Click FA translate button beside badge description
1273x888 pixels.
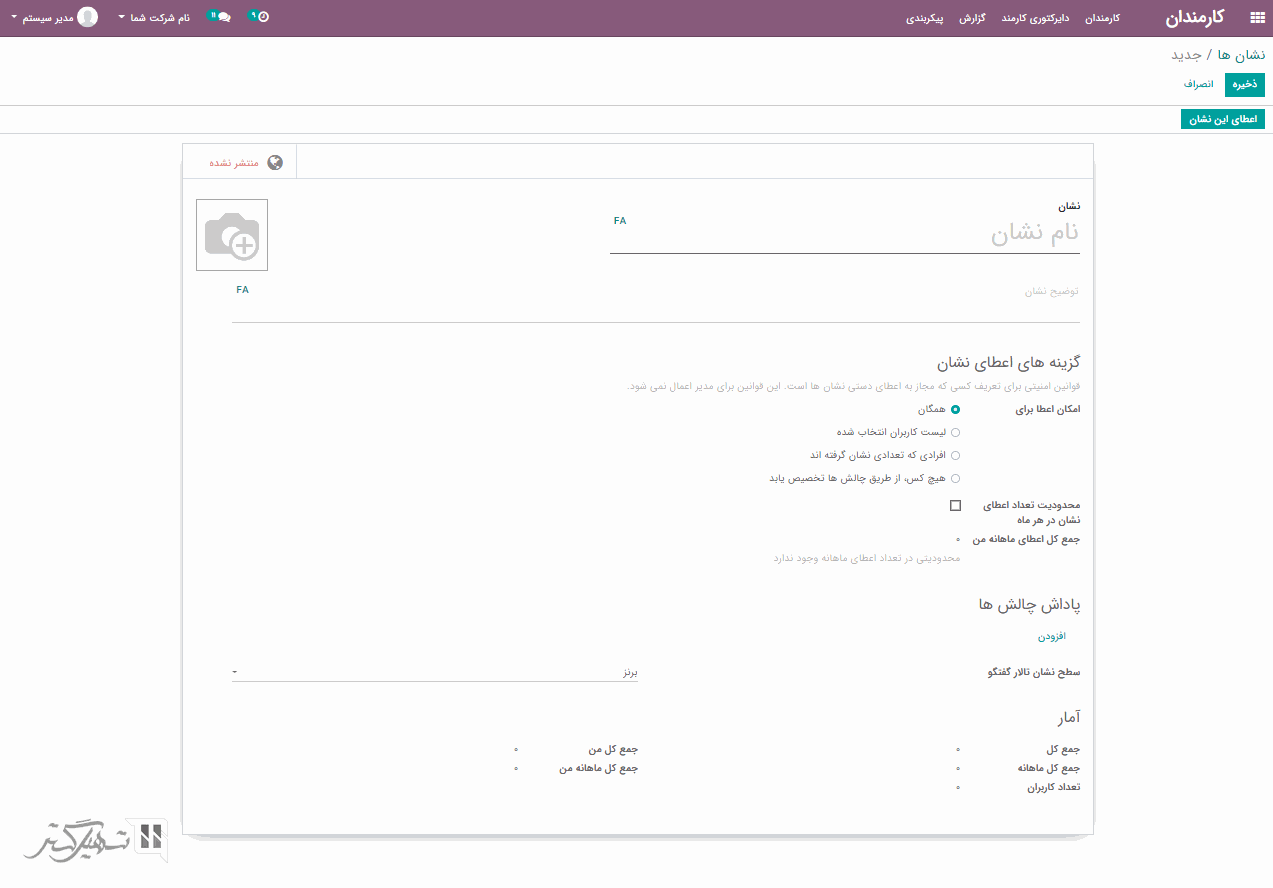242,290
